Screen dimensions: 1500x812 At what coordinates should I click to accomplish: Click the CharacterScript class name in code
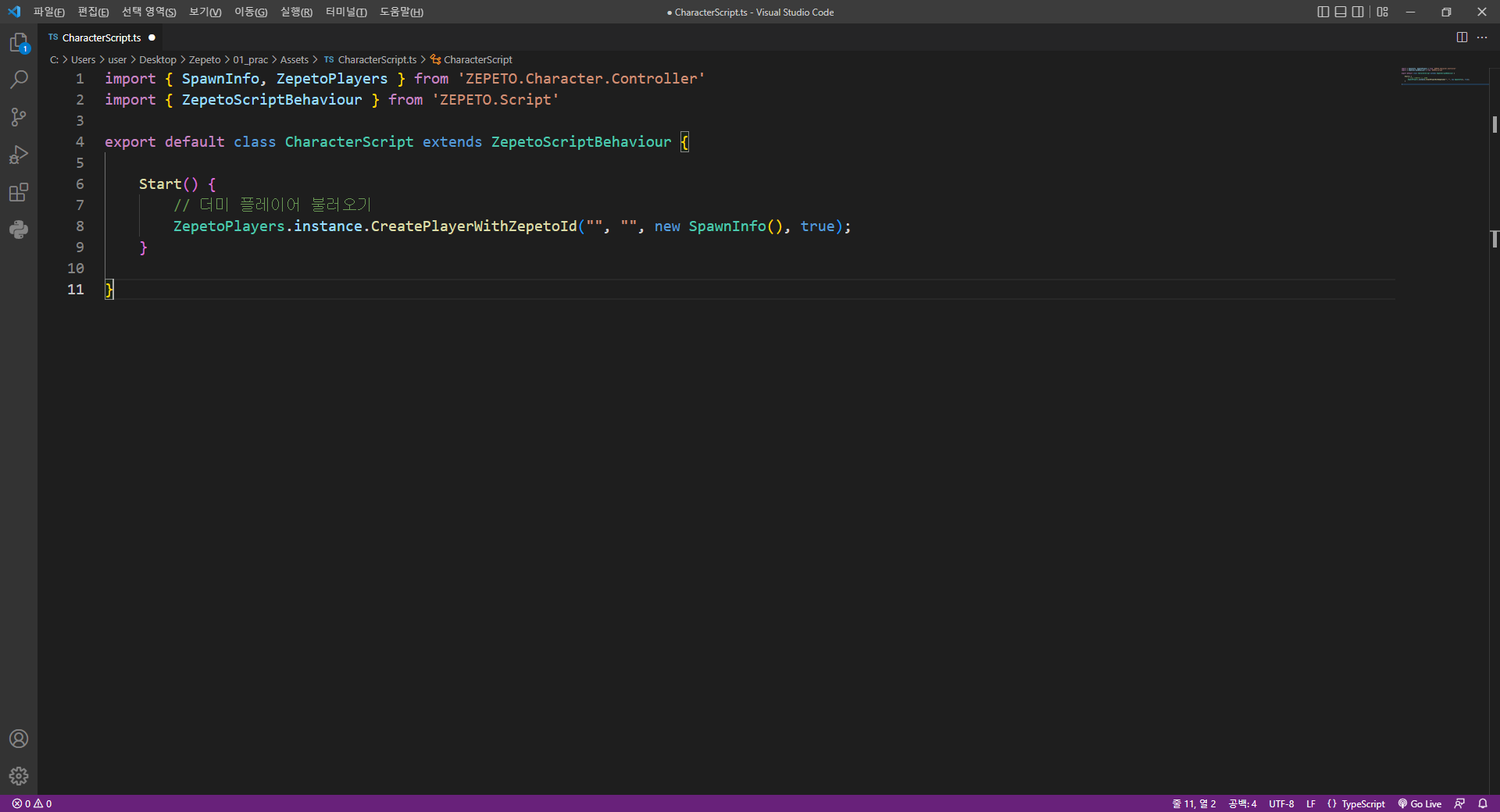coord(349,142)
